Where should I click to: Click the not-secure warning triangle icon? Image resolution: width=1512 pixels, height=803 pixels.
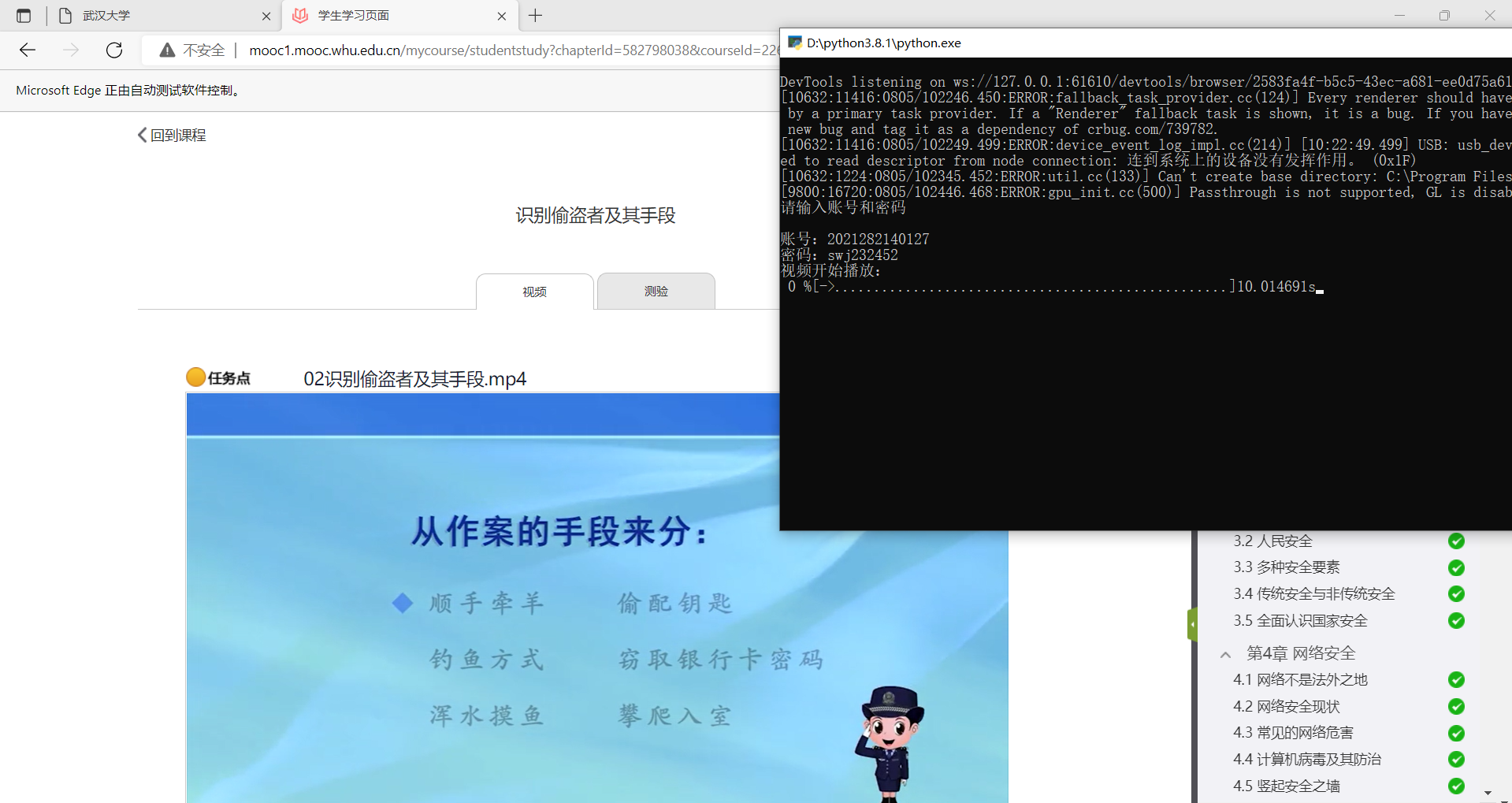tap(167, 50)
